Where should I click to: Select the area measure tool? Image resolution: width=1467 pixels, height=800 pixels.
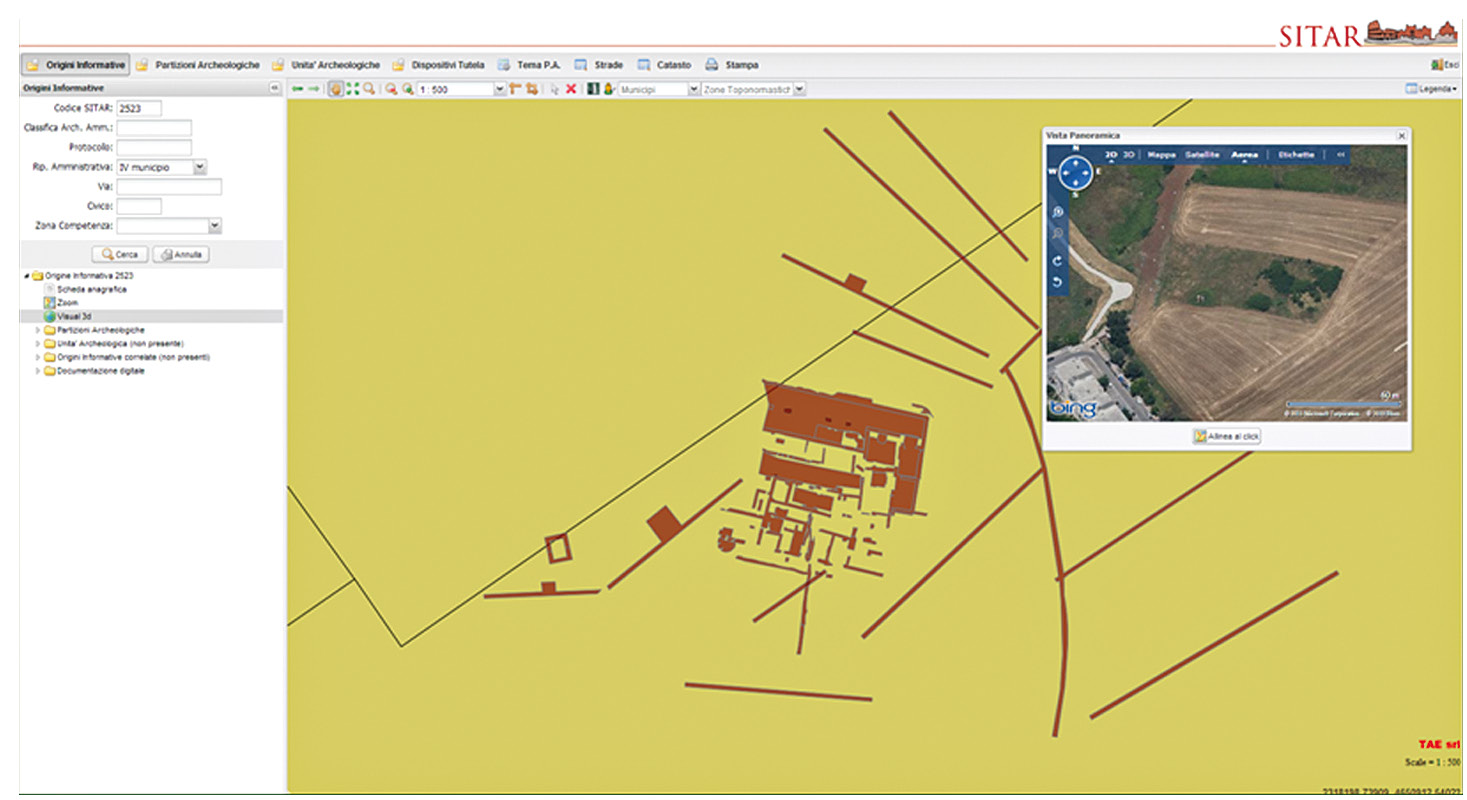pyautogui.click(x=531, y=89)
